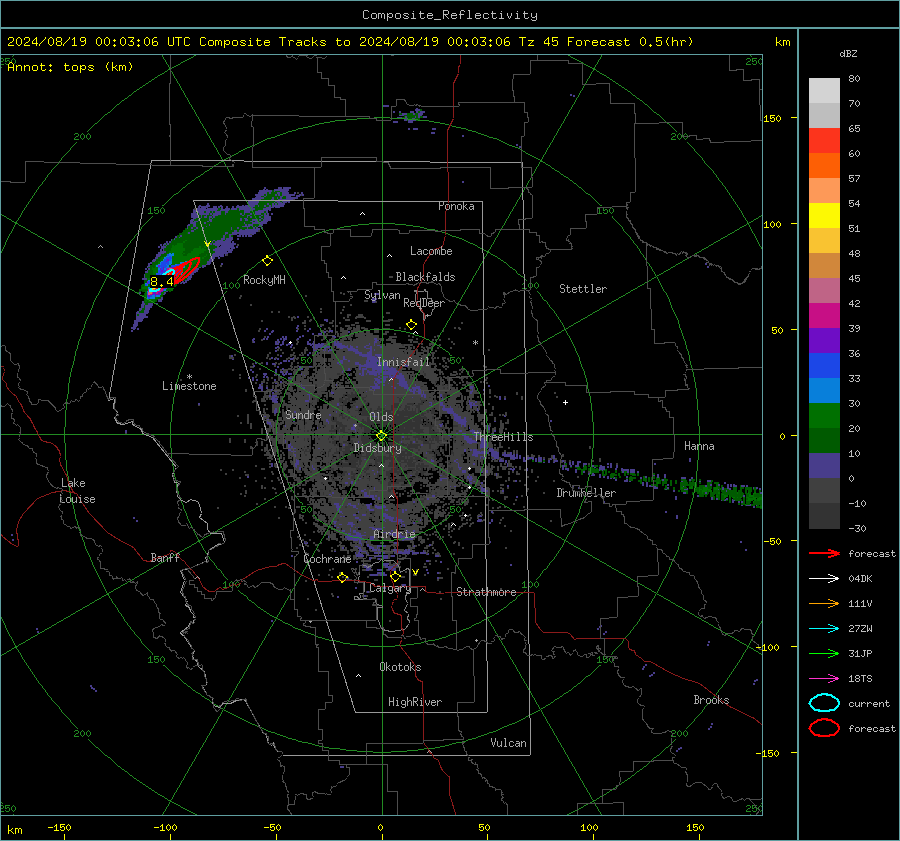Screen dimensions: 900x841
Task: Click the green 31JP arrow in legend
Action: (824, 653)
